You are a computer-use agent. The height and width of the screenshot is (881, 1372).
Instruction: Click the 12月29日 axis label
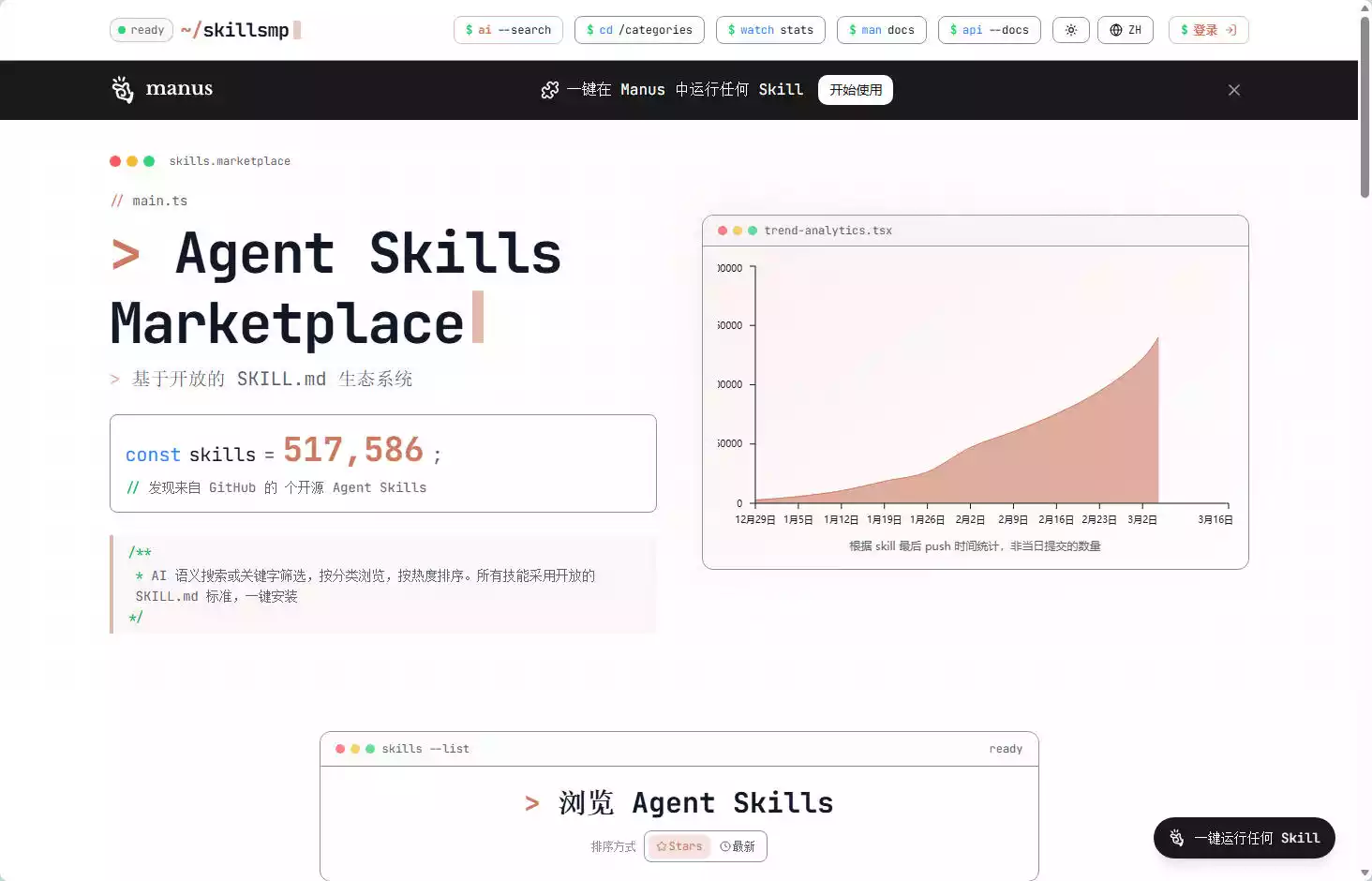tap(755, 519)
